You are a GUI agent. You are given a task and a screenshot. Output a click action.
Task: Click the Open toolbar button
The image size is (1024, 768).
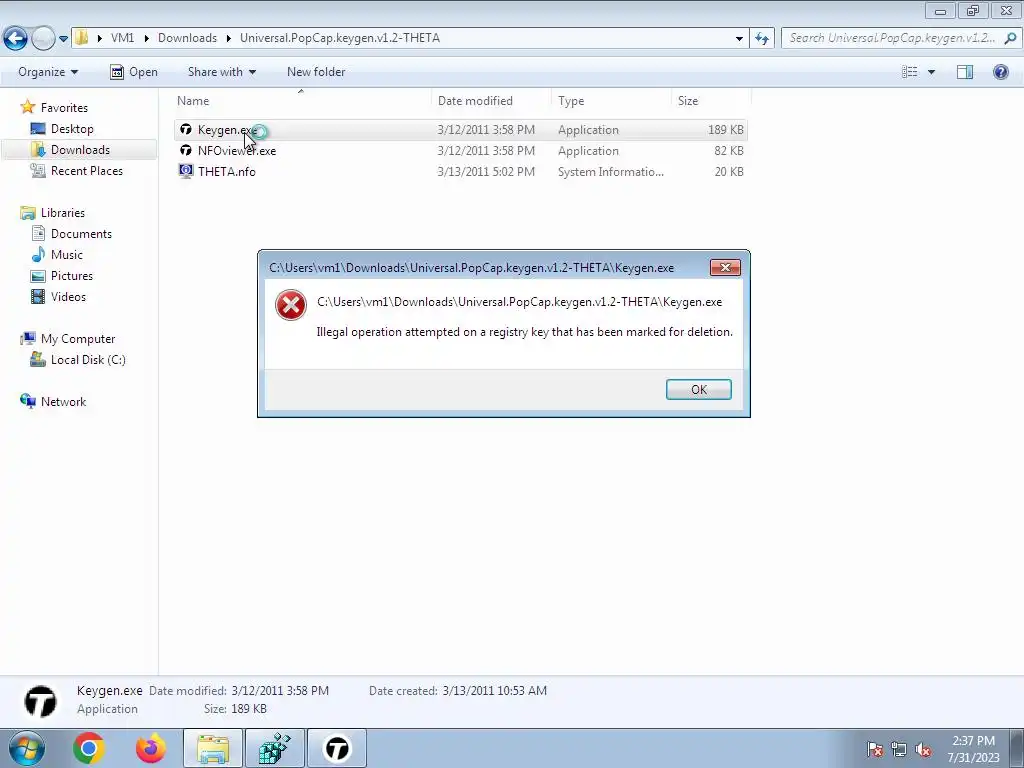tap(134, 72)
